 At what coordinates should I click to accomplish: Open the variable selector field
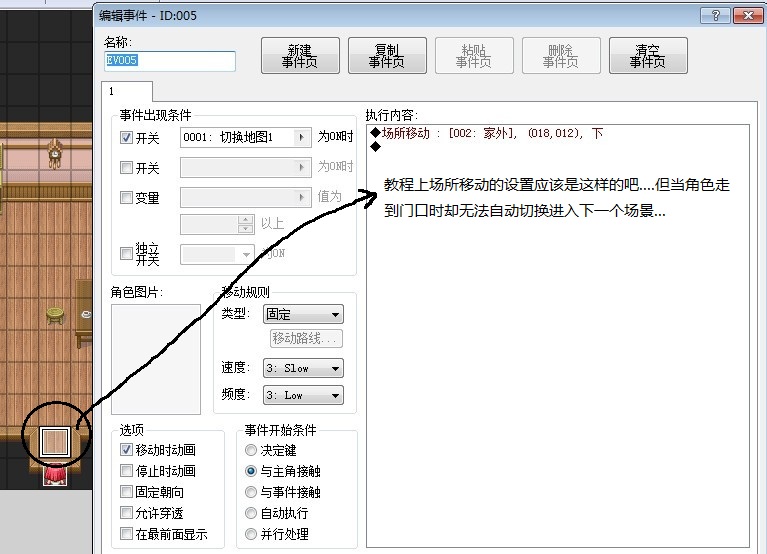click(246, 197)
